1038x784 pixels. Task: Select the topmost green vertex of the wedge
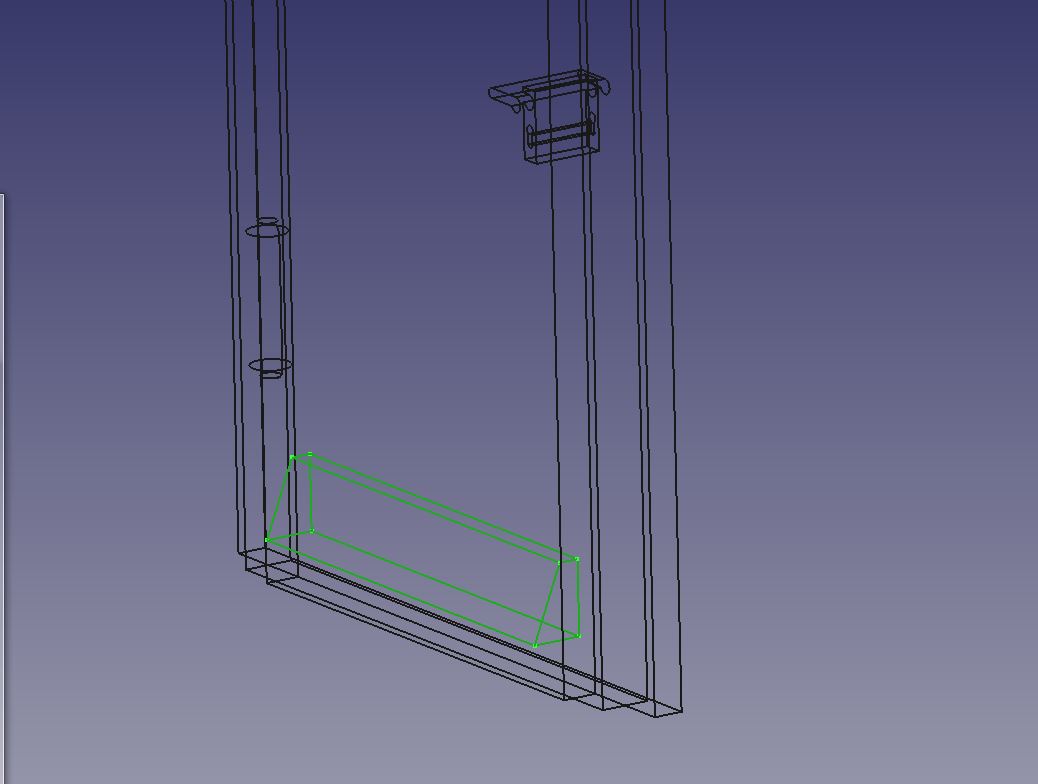click(x=310, y=454)
